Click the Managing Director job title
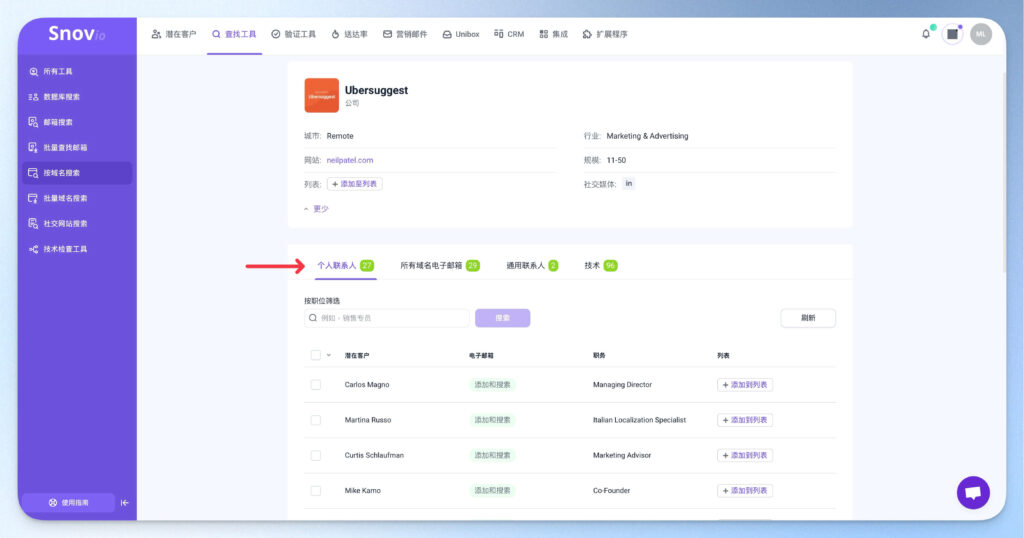Viewport: 1024px width, 538px height. point(622,385)
